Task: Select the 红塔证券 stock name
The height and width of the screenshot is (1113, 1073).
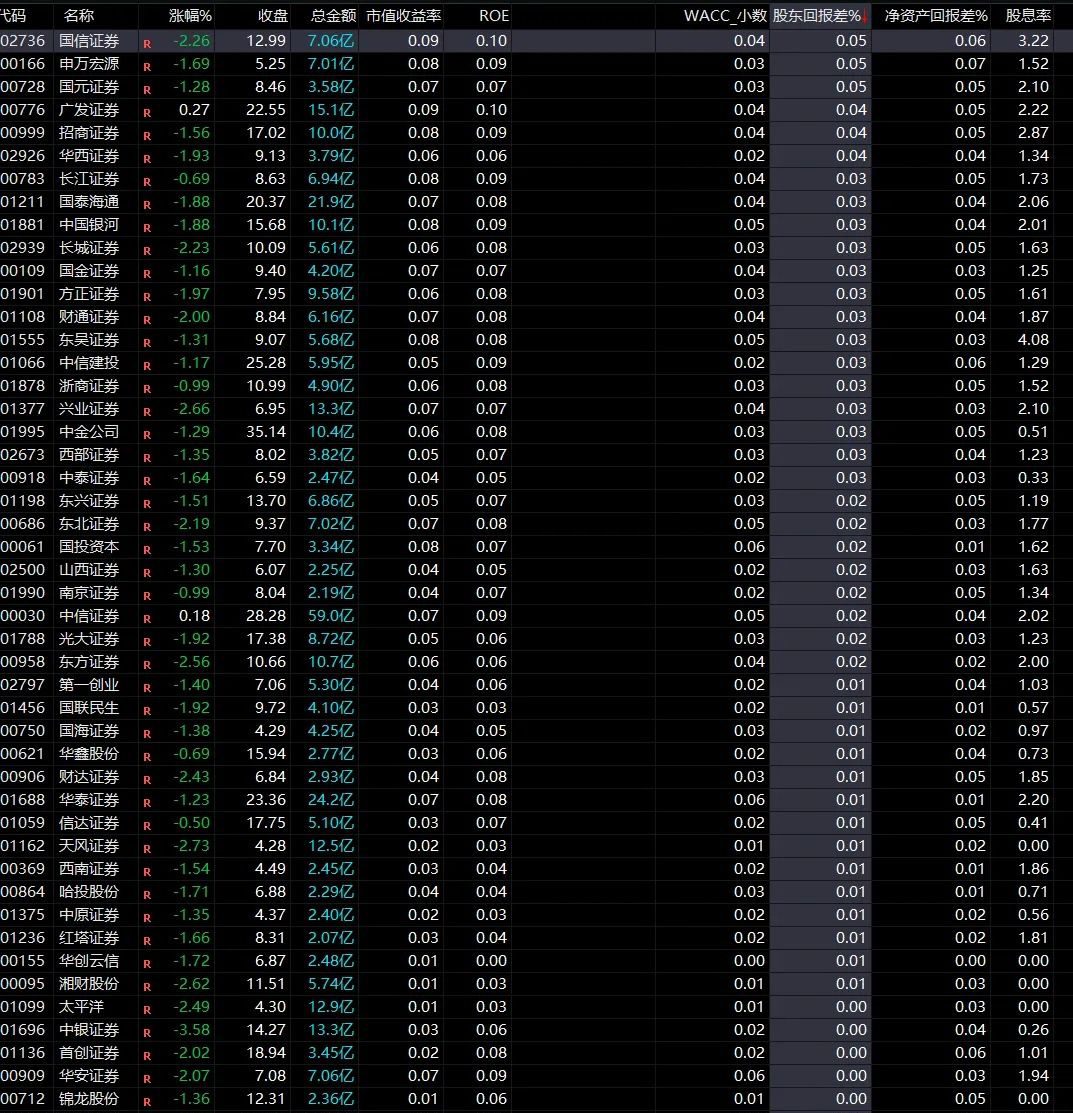Action: pyautogui.click(x=89, y=938)
